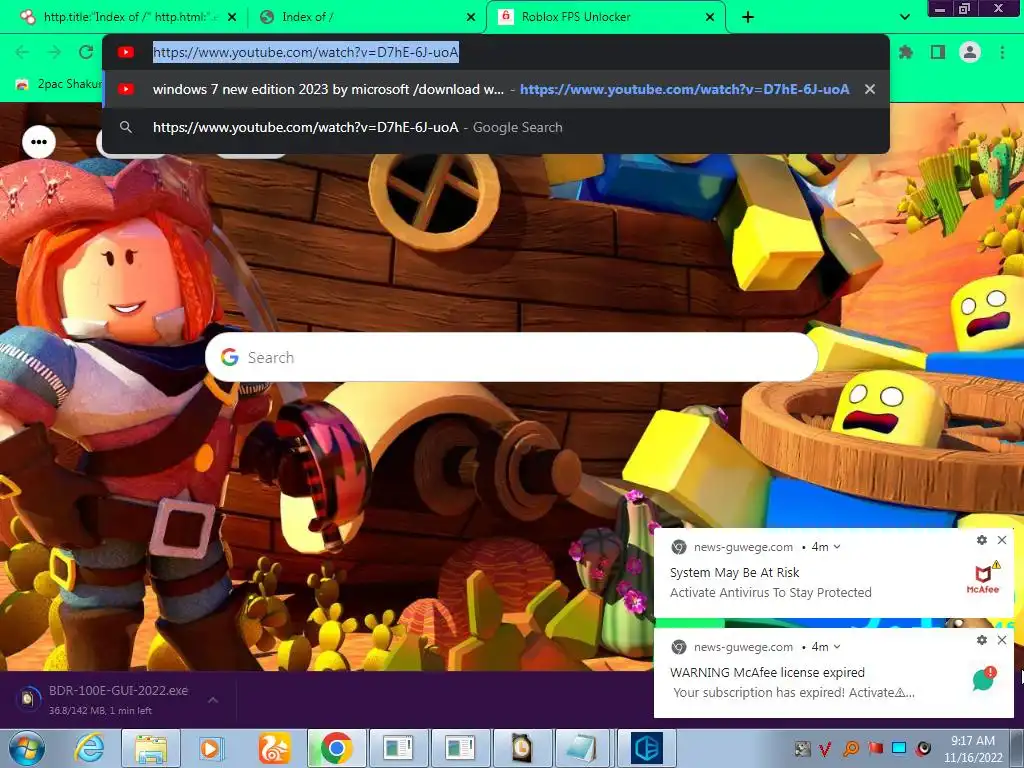Choose the Google Search suggestion for the URL

(x=496, y=127)
